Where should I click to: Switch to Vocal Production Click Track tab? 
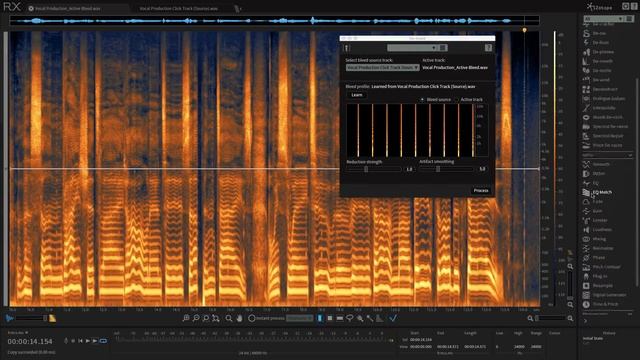click(x=178, y=8)
